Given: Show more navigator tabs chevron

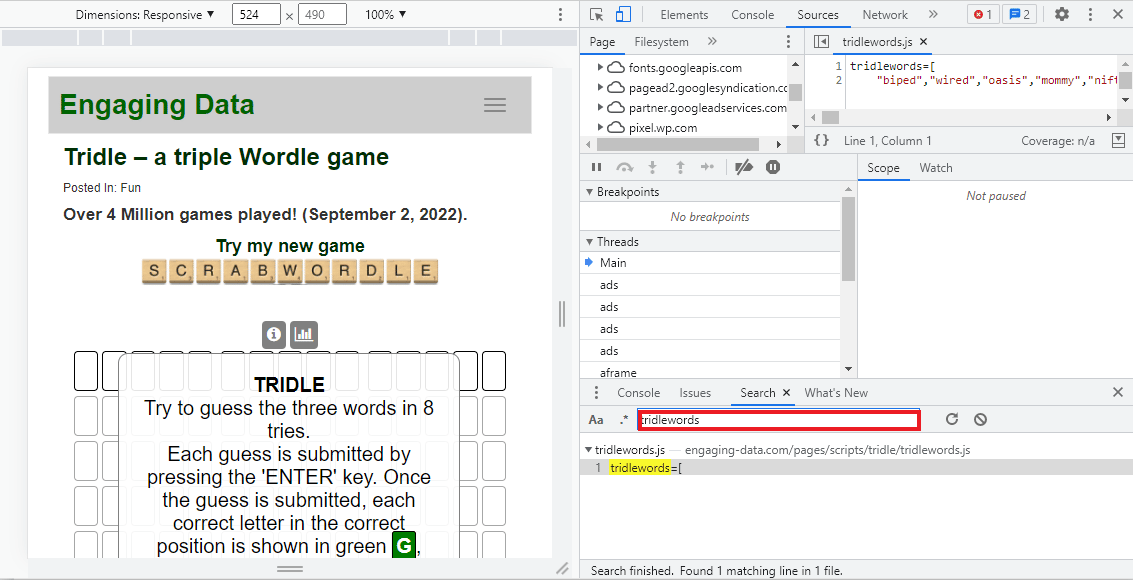Looking at the screenshot, I should point(712,42).
